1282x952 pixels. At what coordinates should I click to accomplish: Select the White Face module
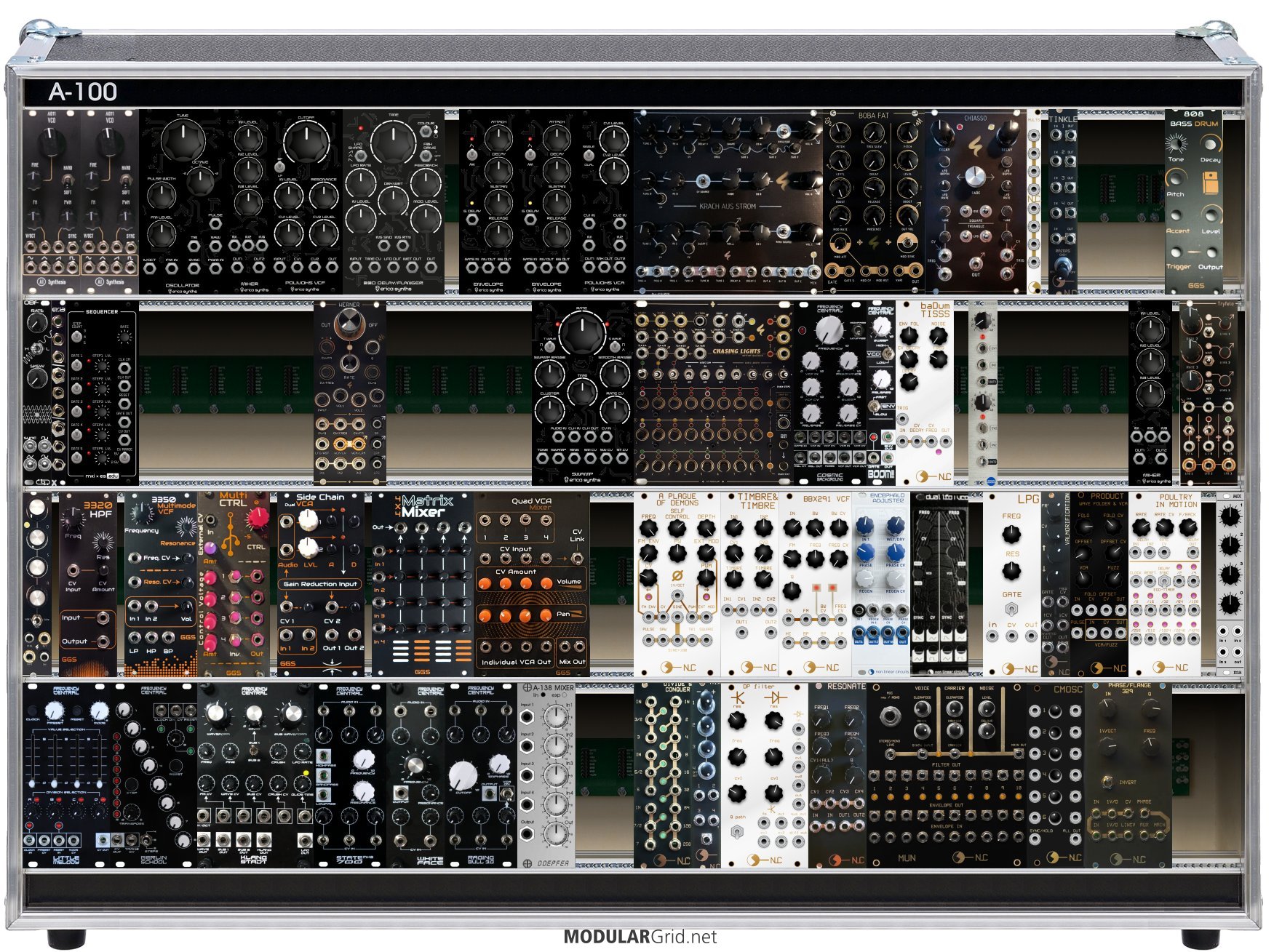click(x=415, y=776)
